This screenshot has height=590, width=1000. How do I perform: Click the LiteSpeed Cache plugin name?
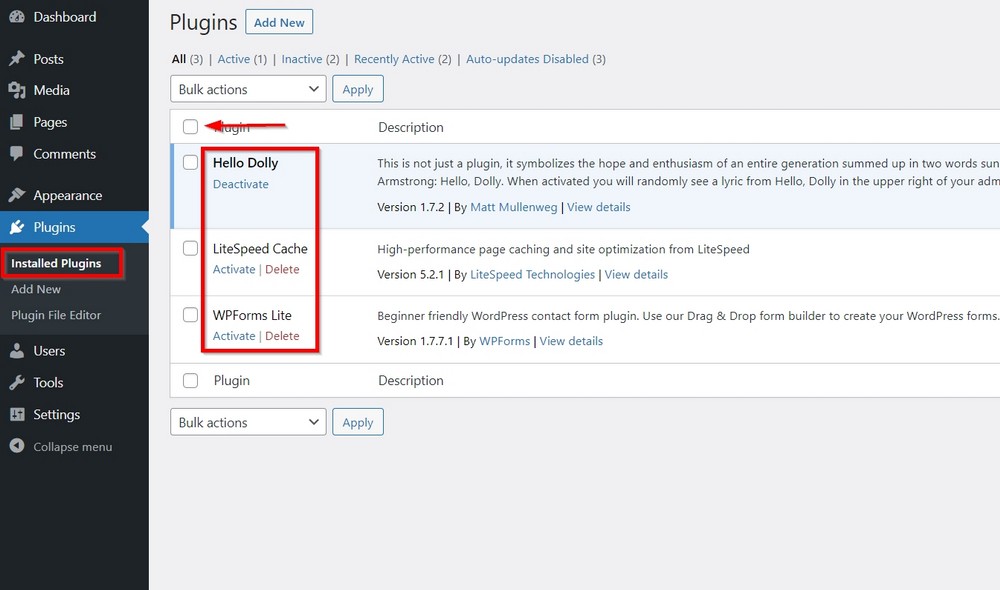click(x=260, y=249)
